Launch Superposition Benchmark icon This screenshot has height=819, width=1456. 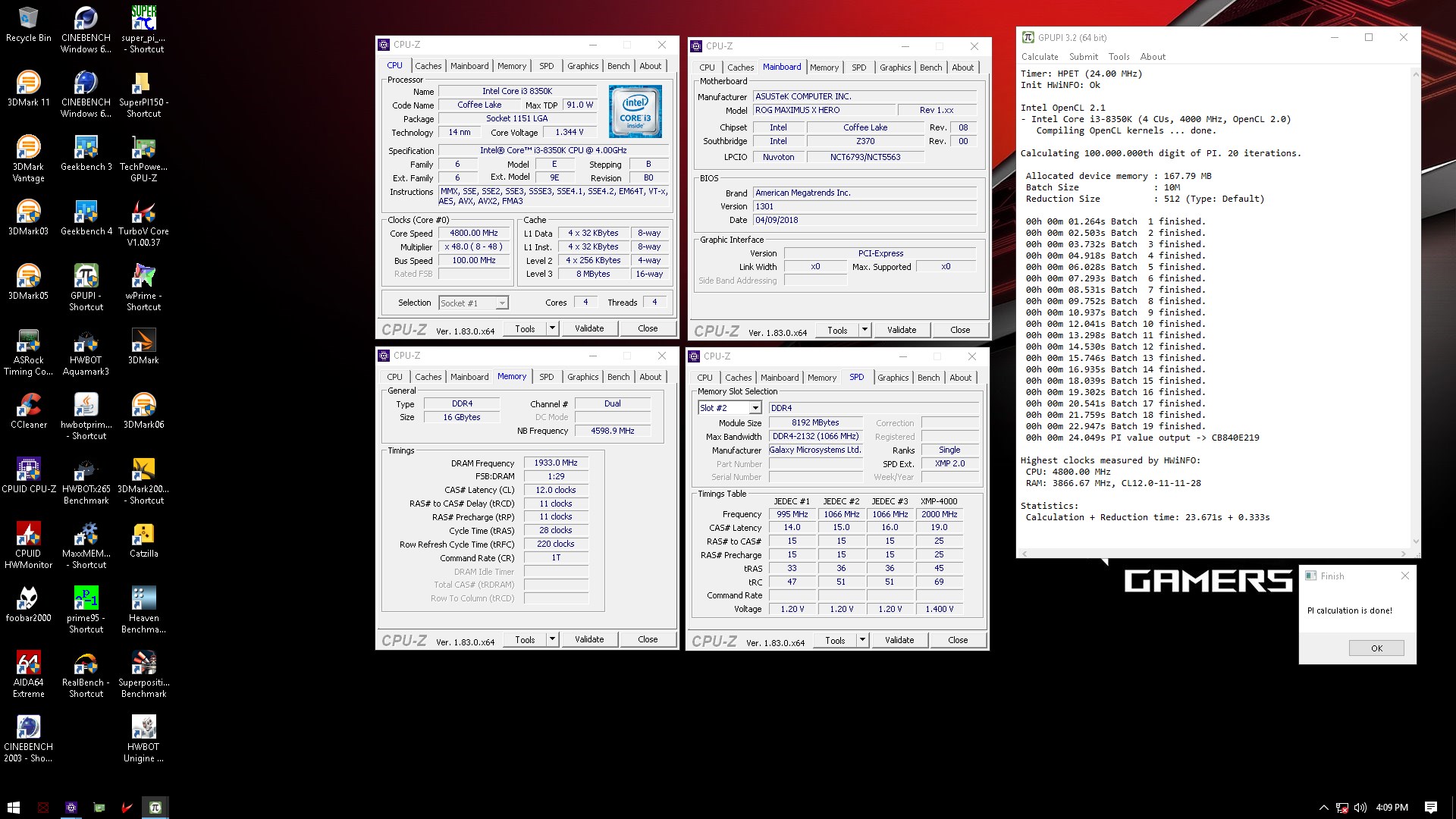(x=143, y=675)
